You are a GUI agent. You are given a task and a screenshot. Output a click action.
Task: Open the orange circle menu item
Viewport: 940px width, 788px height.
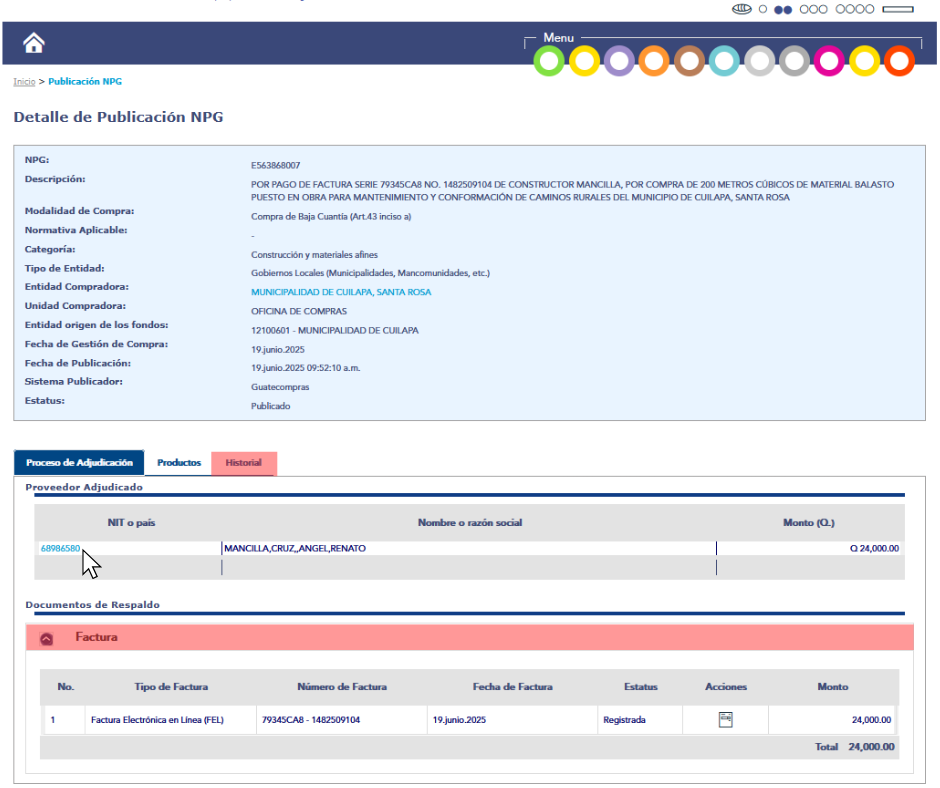coord(654,61)
